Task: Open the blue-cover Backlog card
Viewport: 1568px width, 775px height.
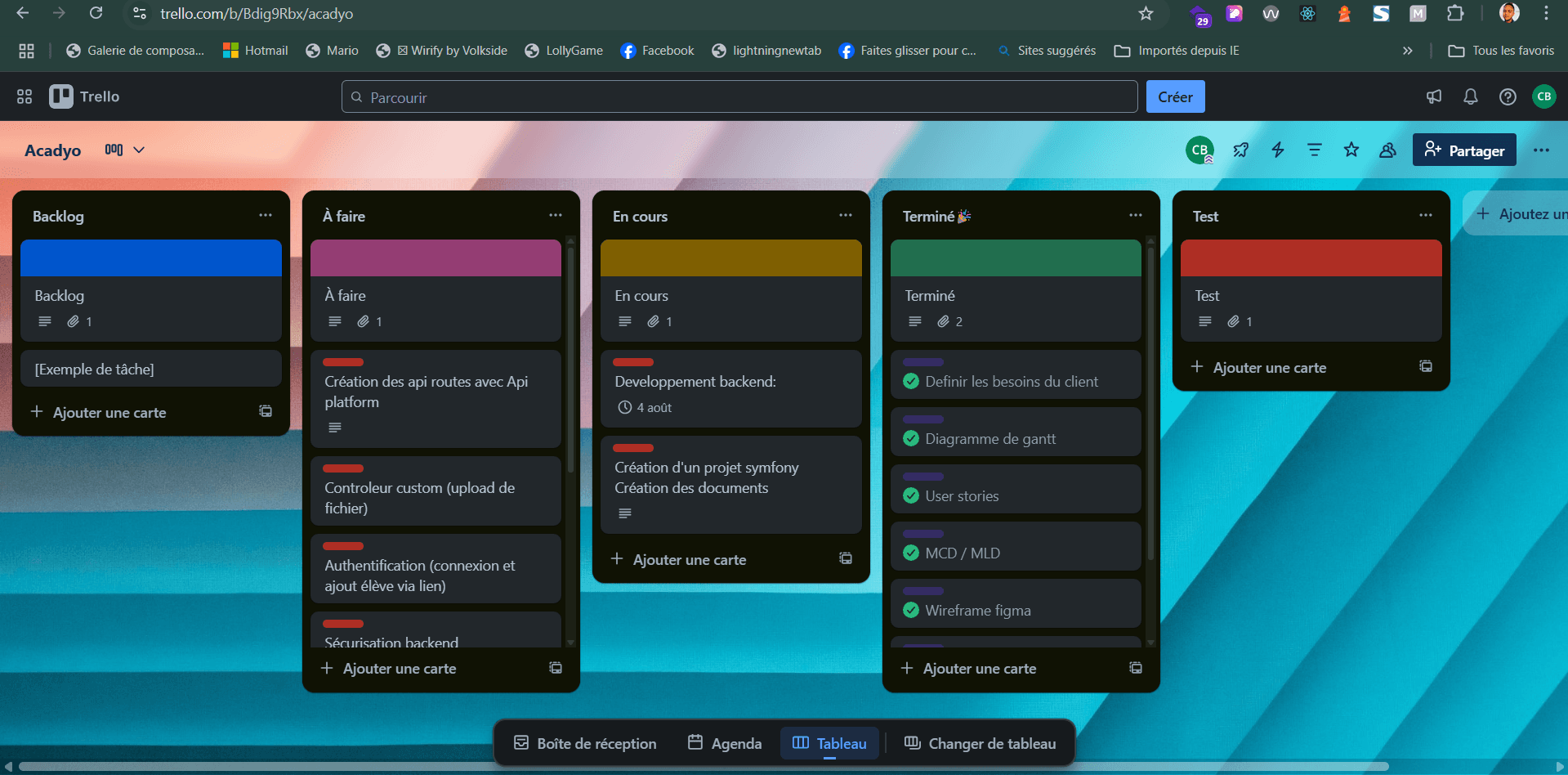Action: coord(151,290)
